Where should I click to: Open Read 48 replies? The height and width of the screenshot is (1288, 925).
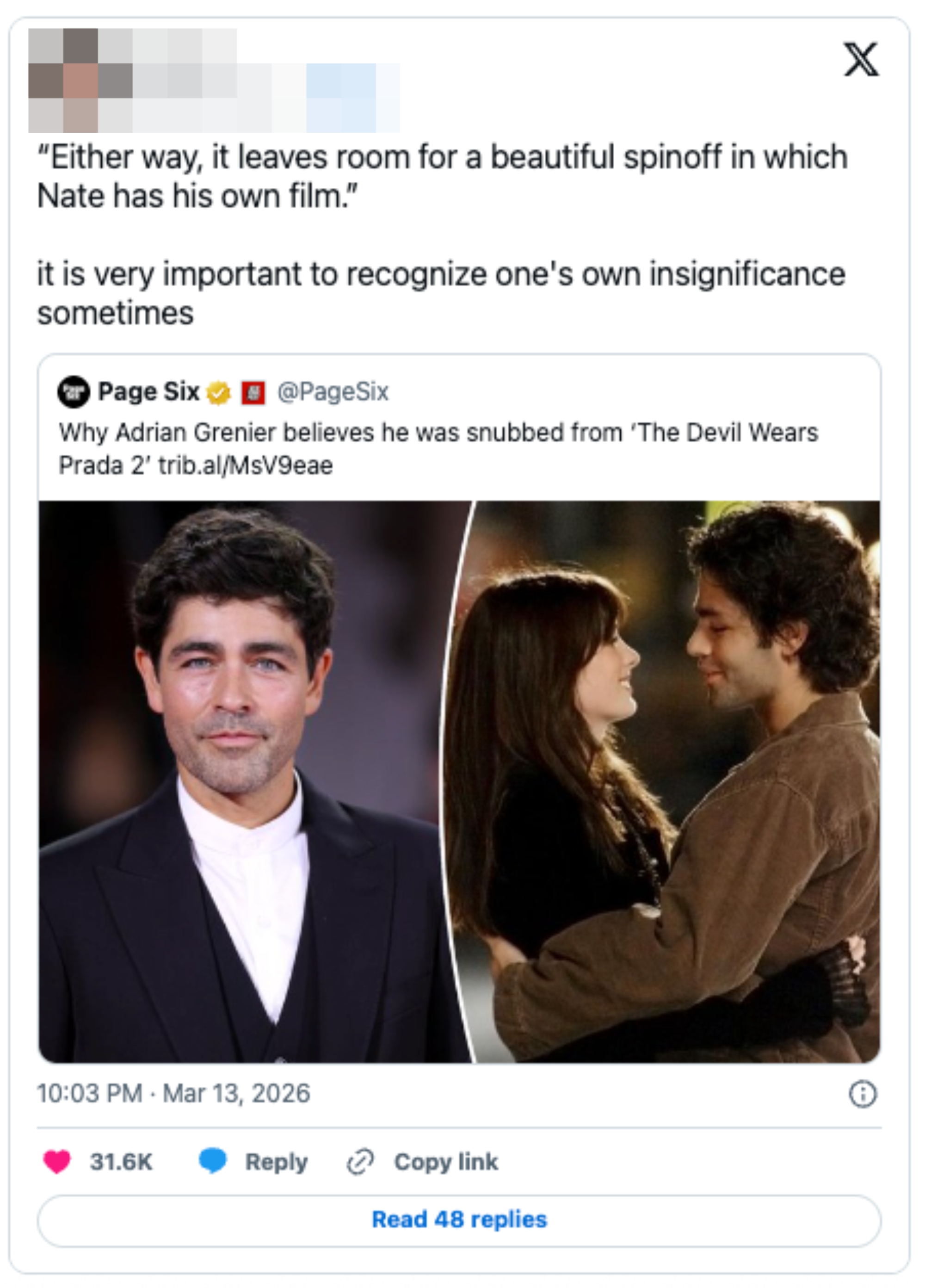tap(459, 1220)
